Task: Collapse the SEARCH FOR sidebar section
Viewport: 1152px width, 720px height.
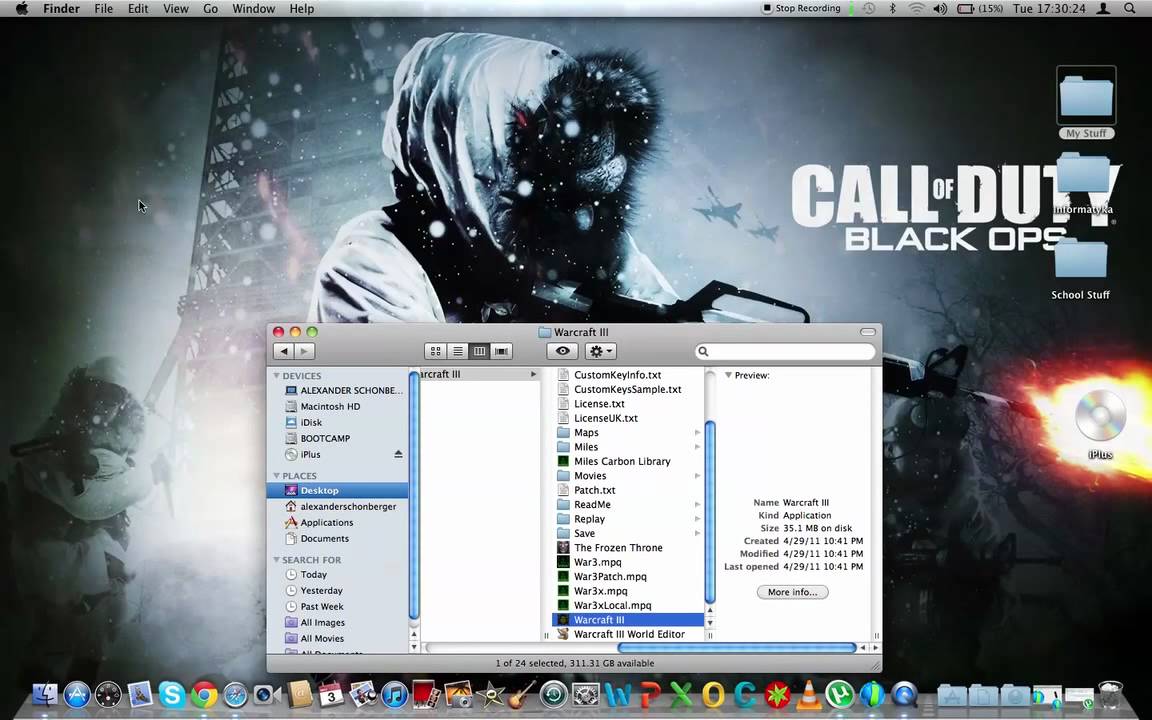Action: pos(276,560)
